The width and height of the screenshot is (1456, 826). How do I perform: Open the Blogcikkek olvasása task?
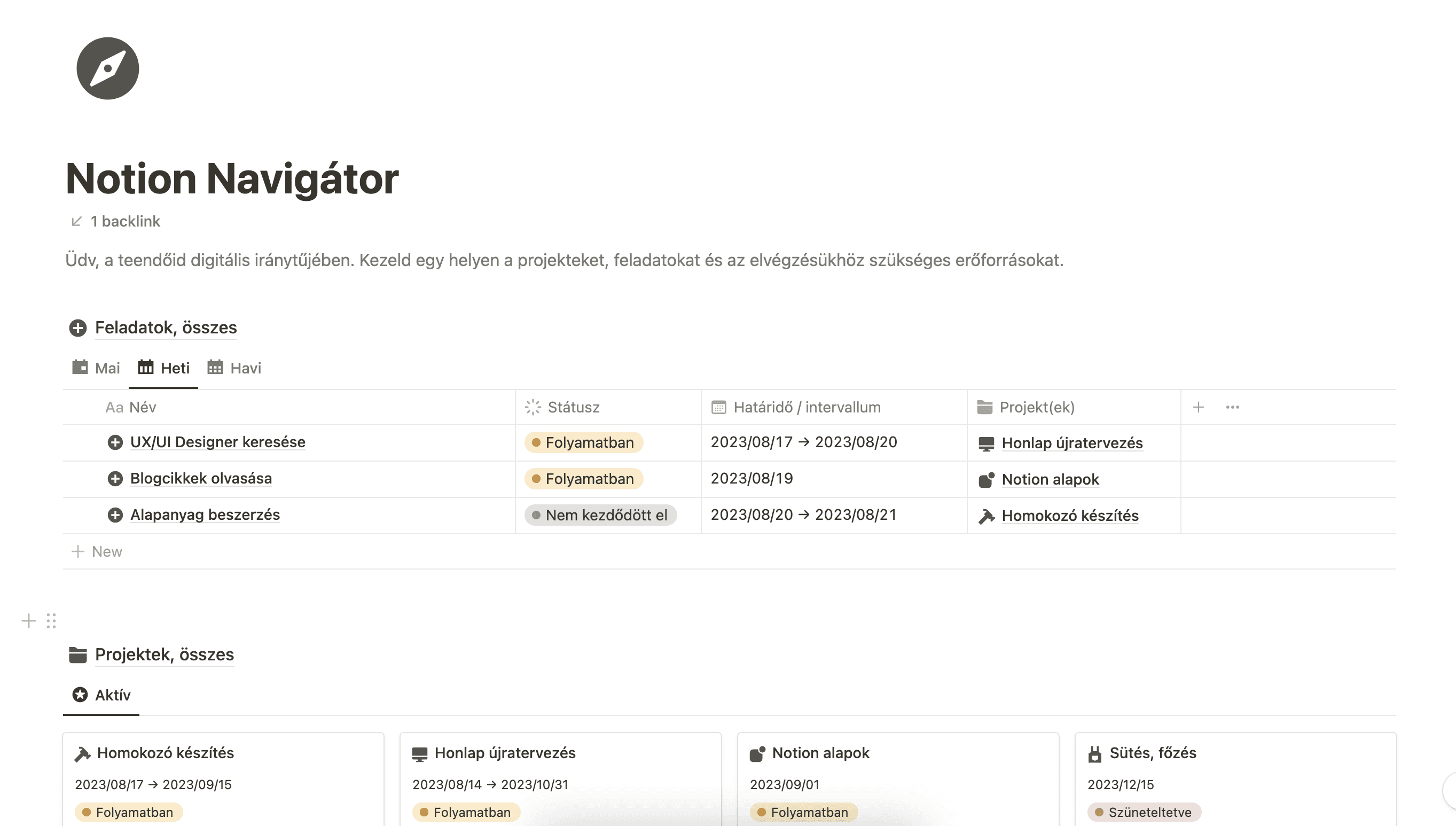coord(201,478)
